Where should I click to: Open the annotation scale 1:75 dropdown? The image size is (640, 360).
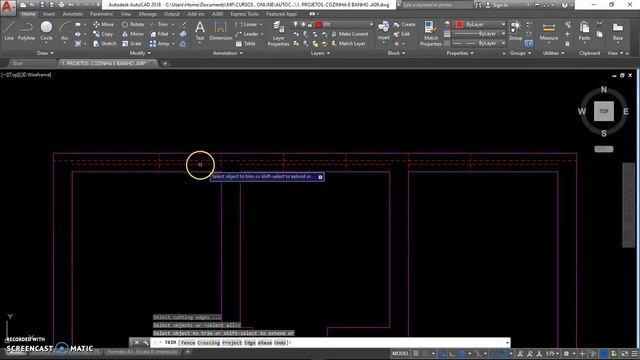coord(552,353)
